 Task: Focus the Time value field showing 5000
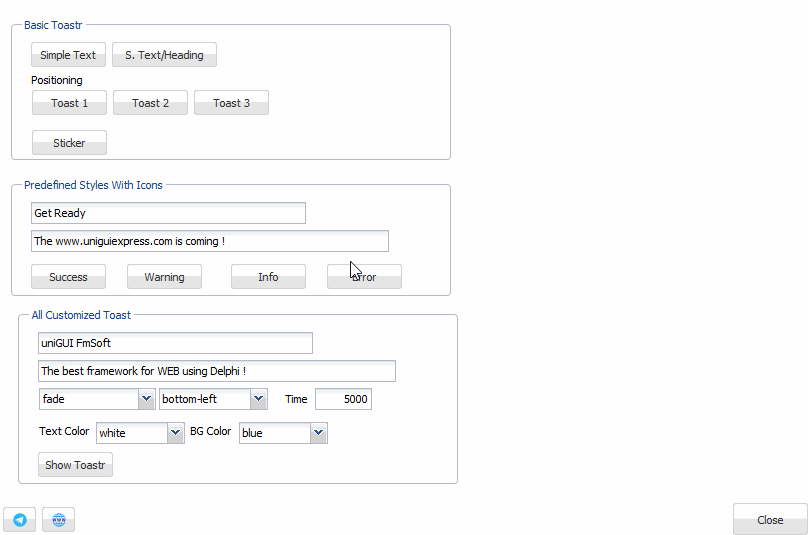pyautogui.click(x=343, y=399)
